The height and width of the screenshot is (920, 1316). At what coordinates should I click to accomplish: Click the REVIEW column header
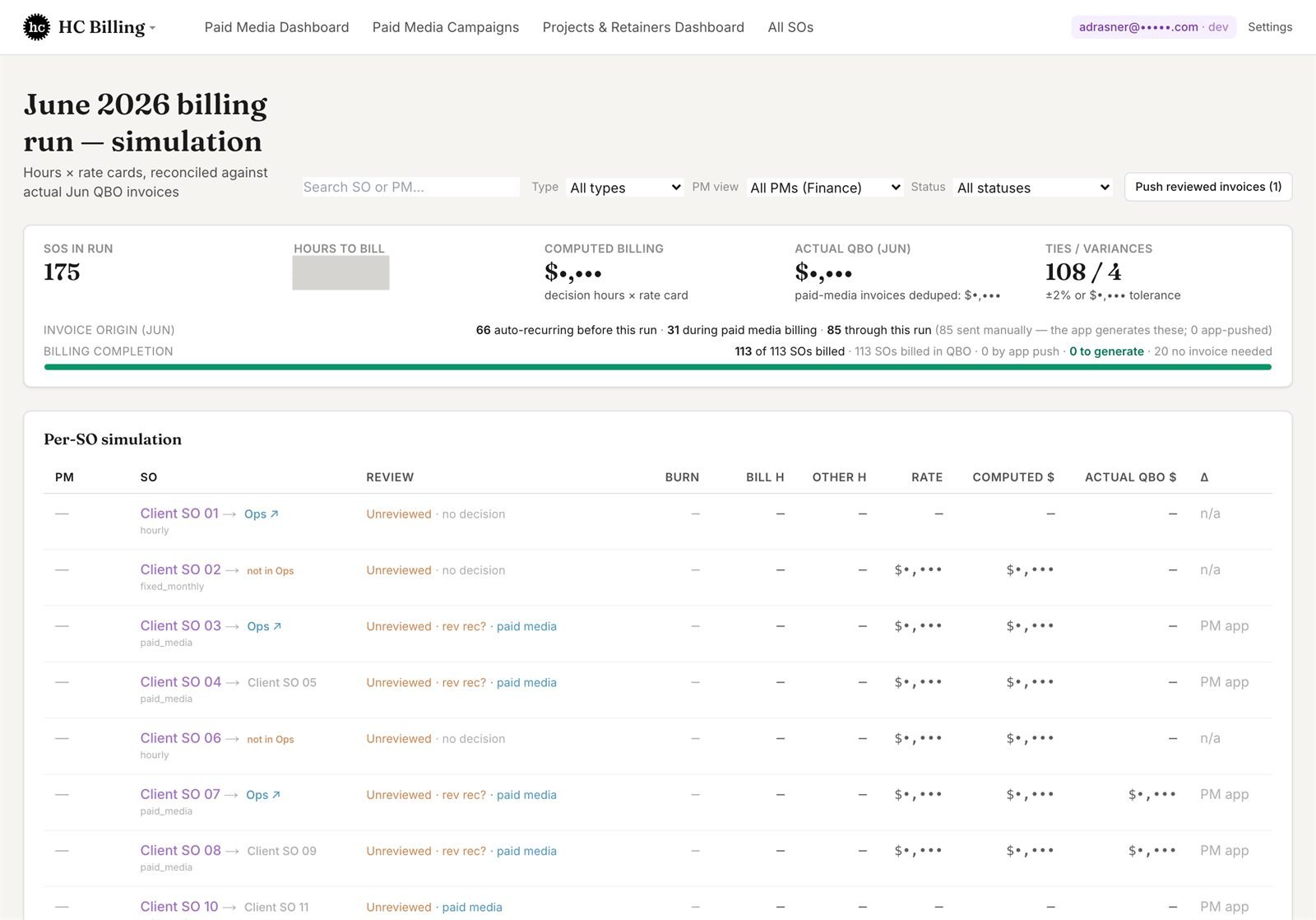coord(390,477)
